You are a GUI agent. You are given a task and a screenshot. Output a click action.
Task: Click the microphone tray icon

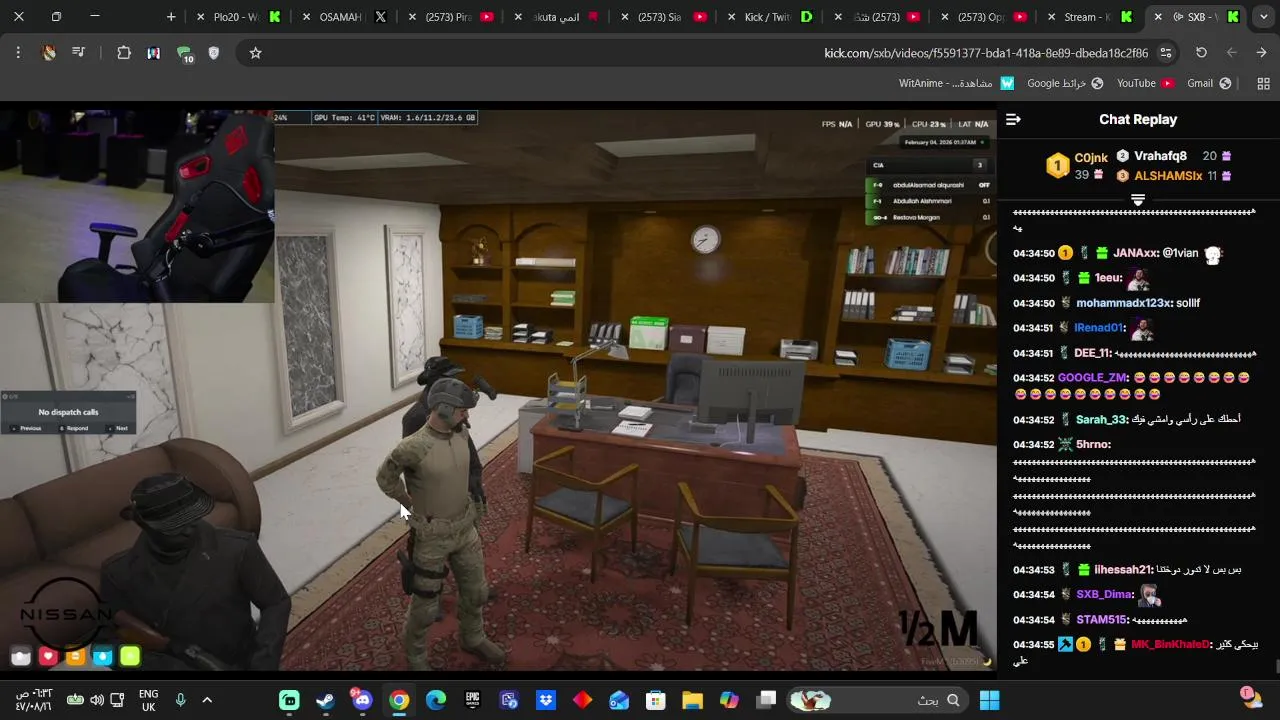click(x=180, y=700)
